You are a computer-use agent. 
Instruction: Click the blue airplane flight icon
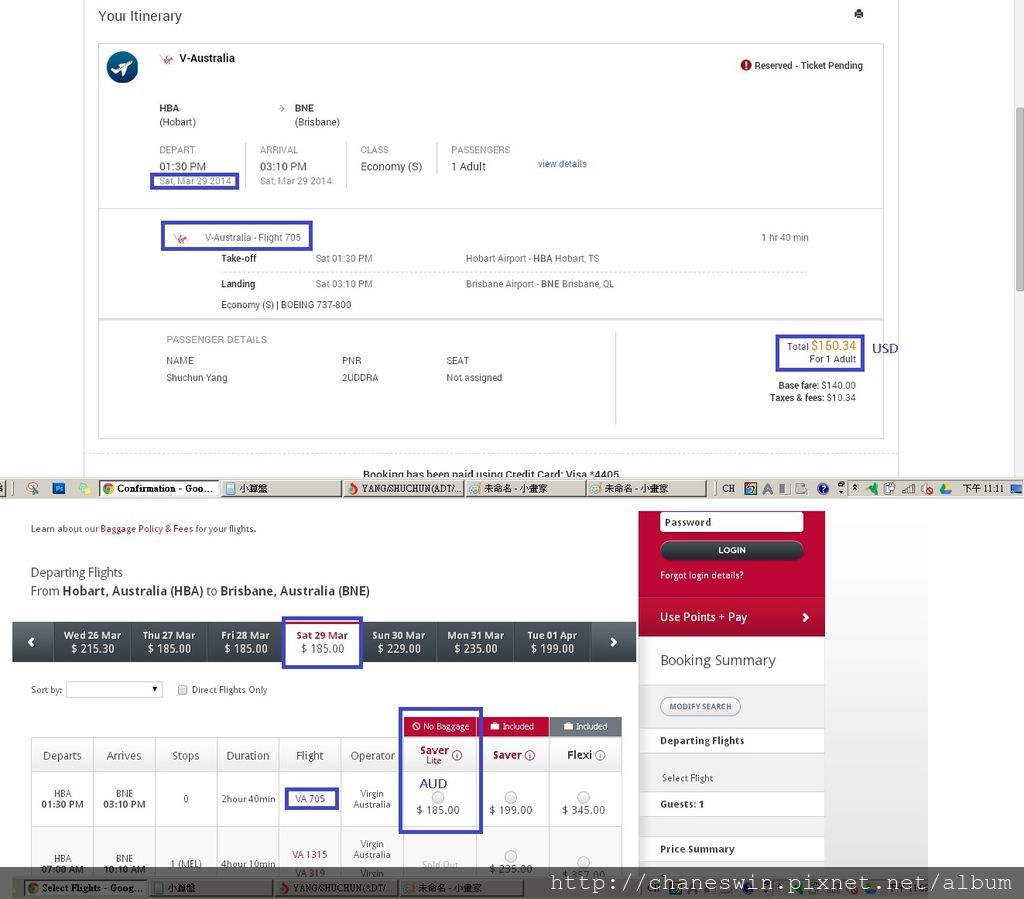tap(122, 67)
